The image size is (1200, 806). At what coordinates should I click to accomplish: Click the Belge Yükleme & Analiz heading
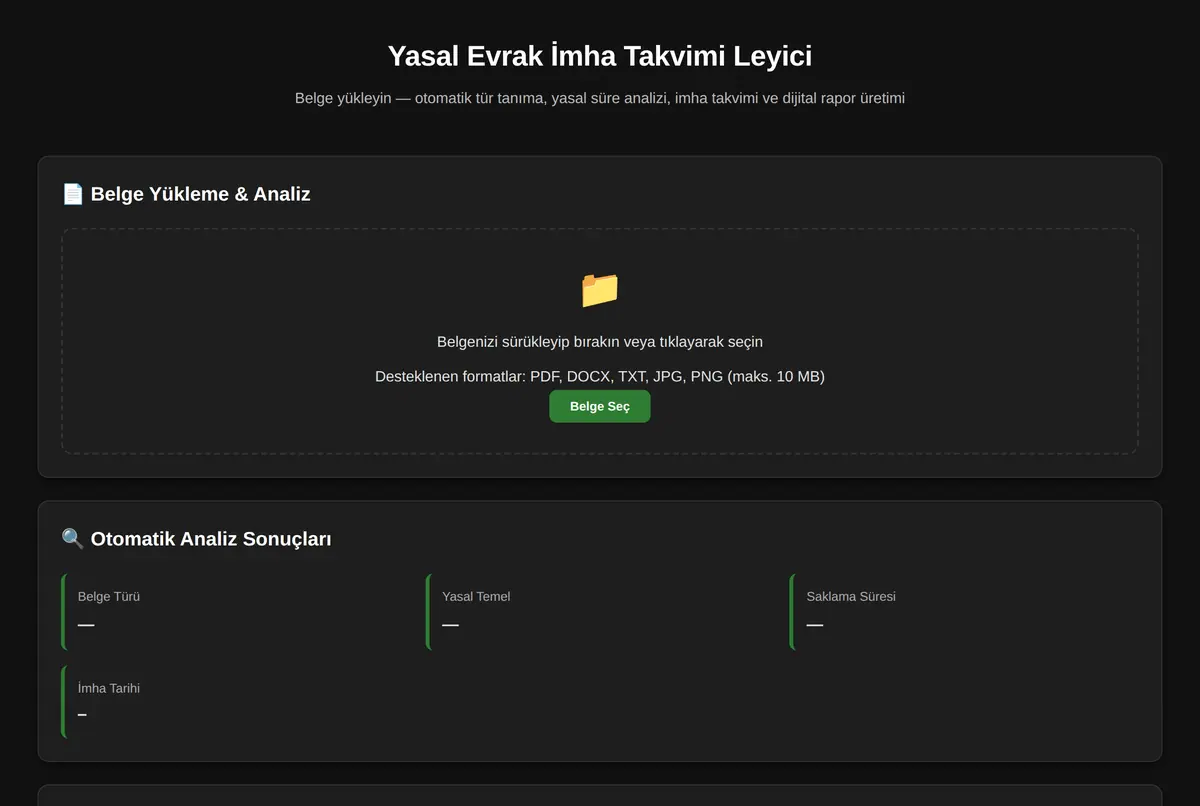186,194
